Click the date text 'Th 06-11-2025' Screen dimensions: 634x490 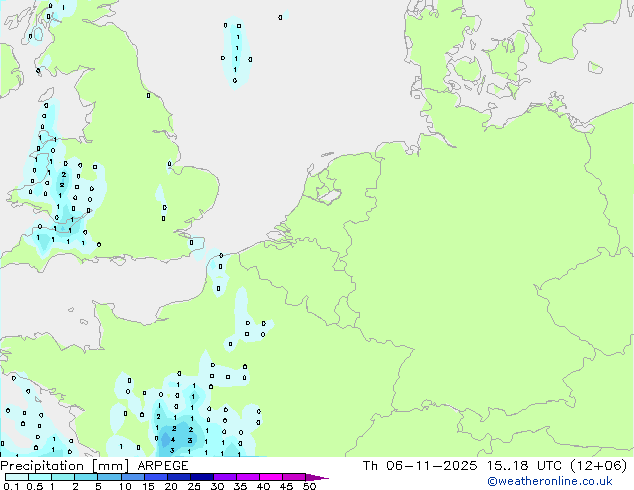pos(420,466)
